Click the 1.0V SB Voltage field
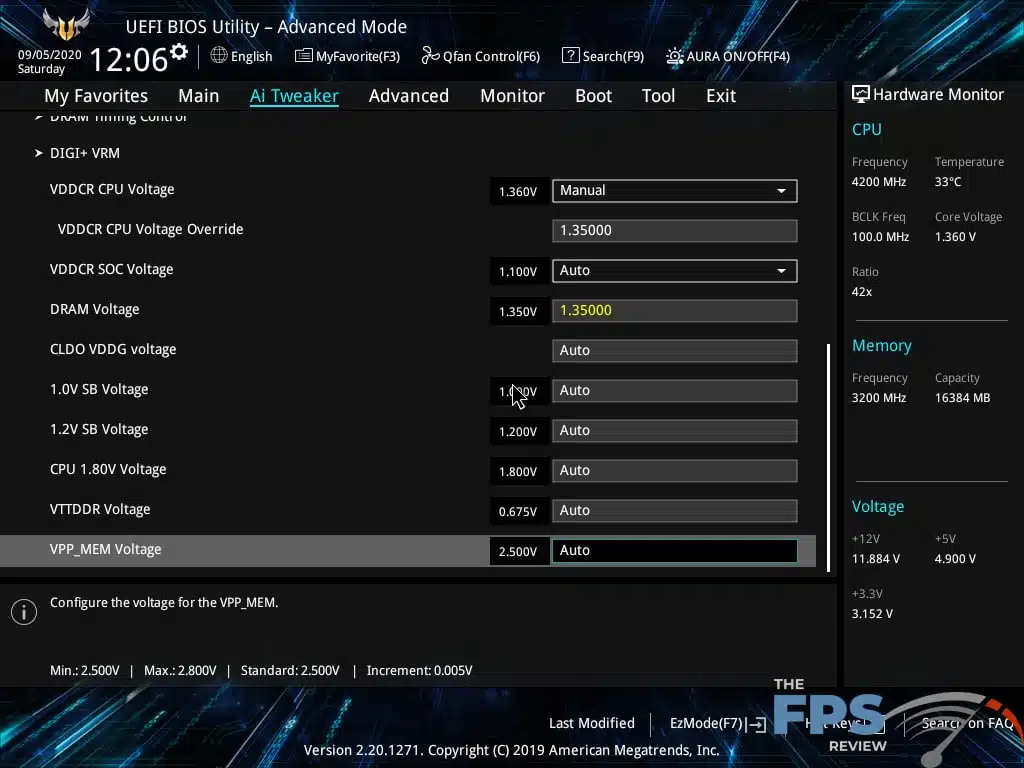1024x768 pixels. (675, 391)
